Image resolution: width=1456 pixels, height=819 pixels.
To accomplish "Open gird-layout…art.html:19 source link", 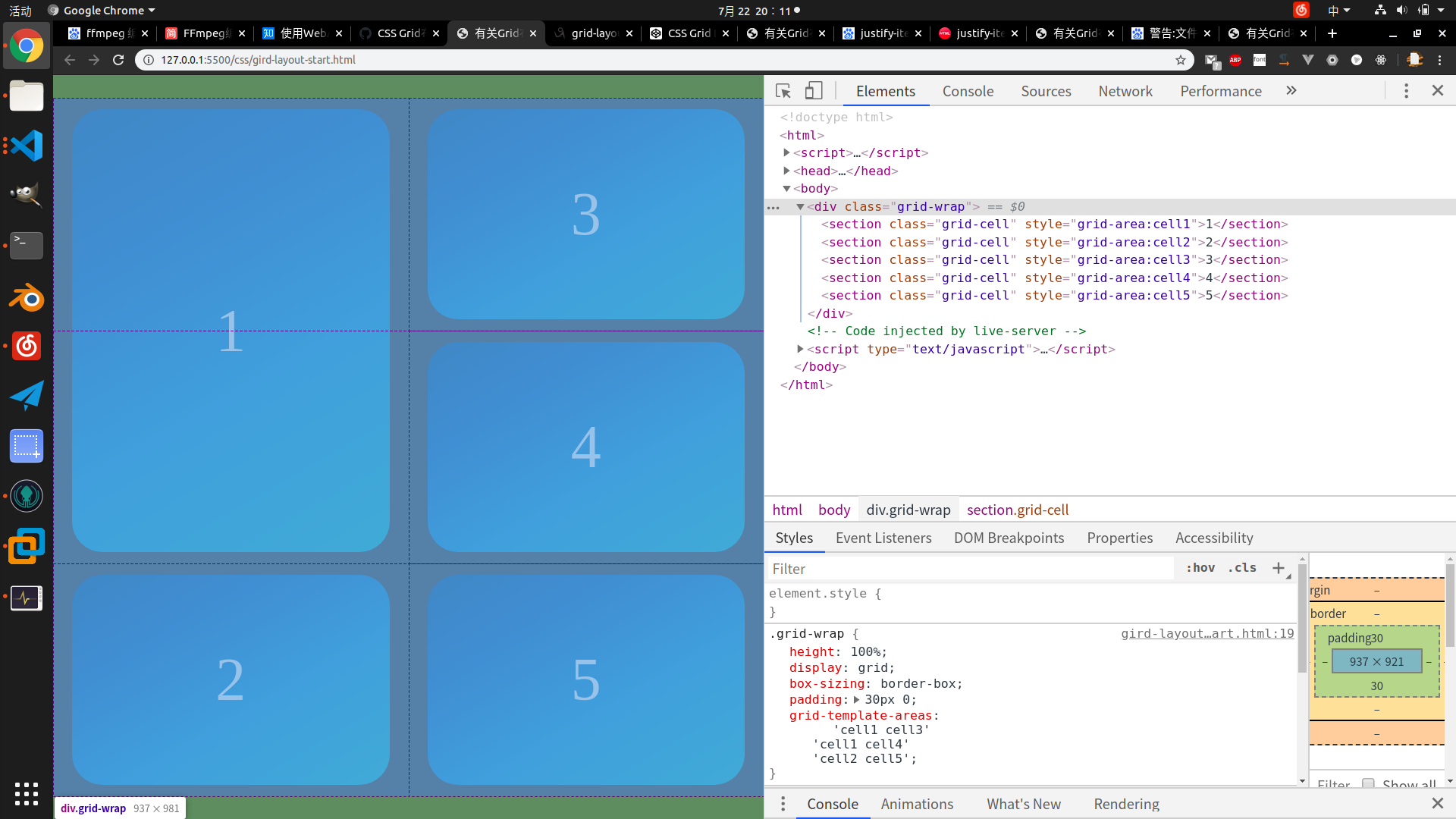I will pos(1207,633).
